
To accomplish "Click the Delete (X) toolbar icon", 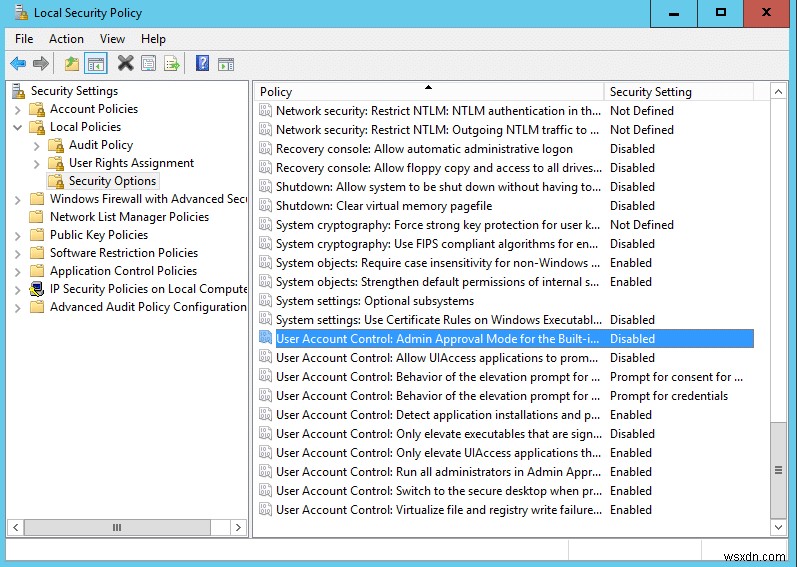I will pos(125,64).
